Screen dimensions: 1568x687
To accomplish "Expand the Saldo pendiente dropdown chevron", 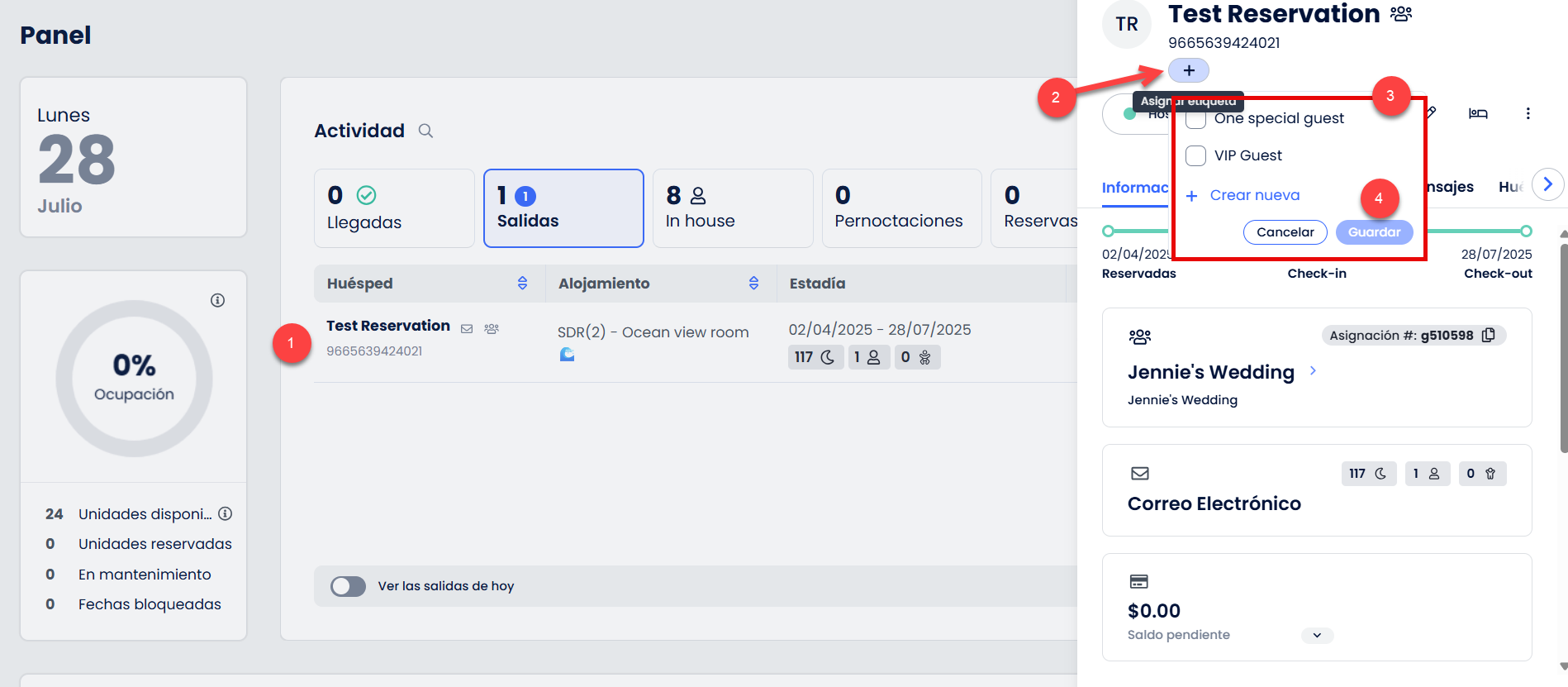I will [1317, 635].
